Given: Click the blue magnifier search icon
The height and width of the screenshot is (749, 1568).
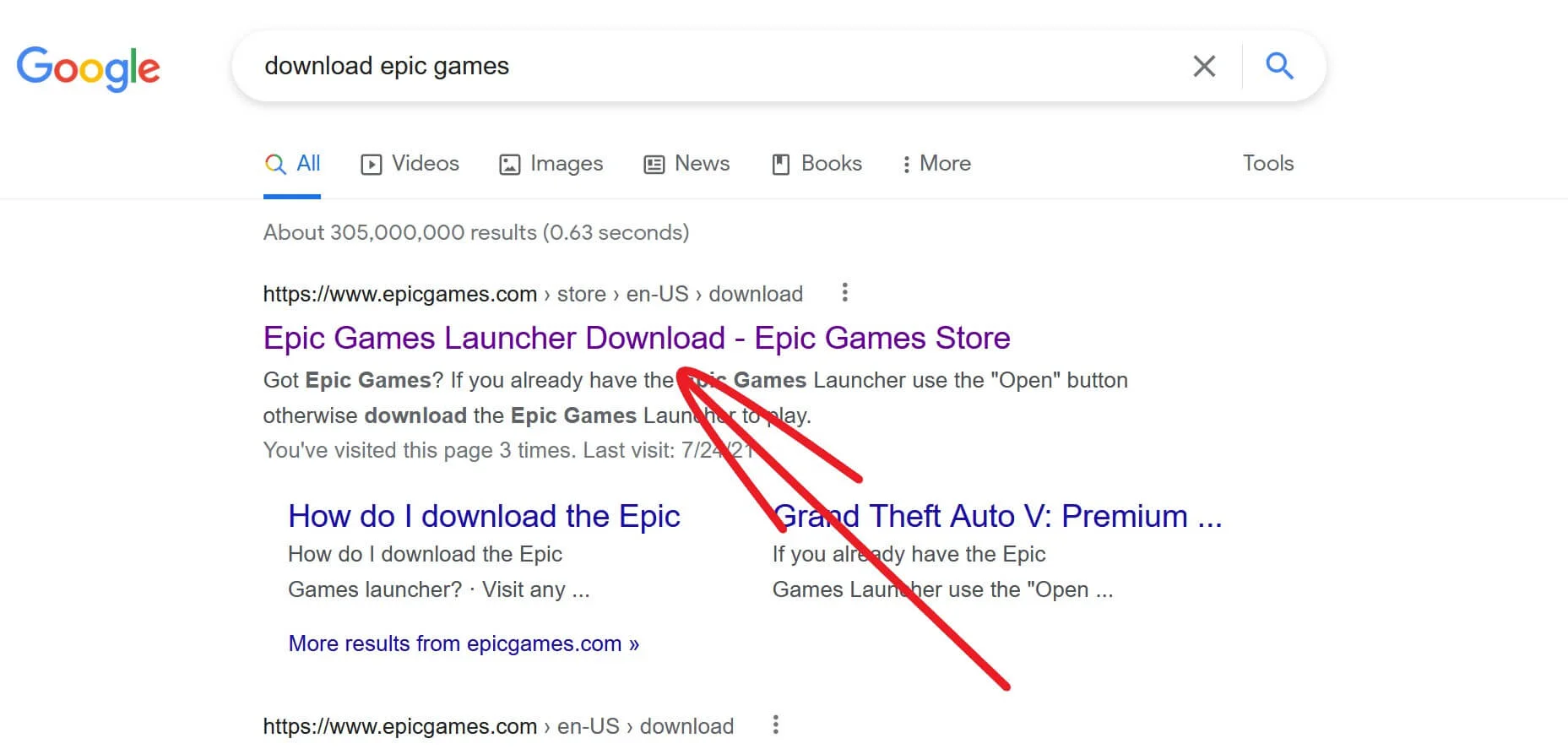Looking at the screenshot, I should (1279, 66).
